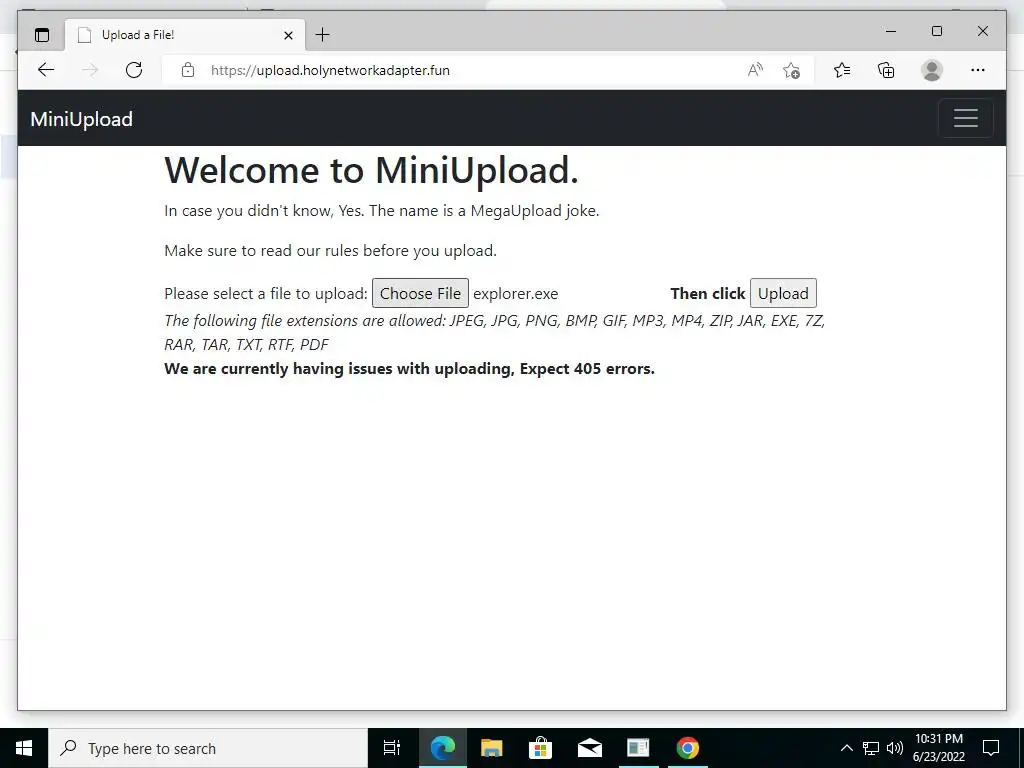This screenshot has width=1024, height=768.
Task: Maximize the Edge browser window
Action: tap(936, 31)
